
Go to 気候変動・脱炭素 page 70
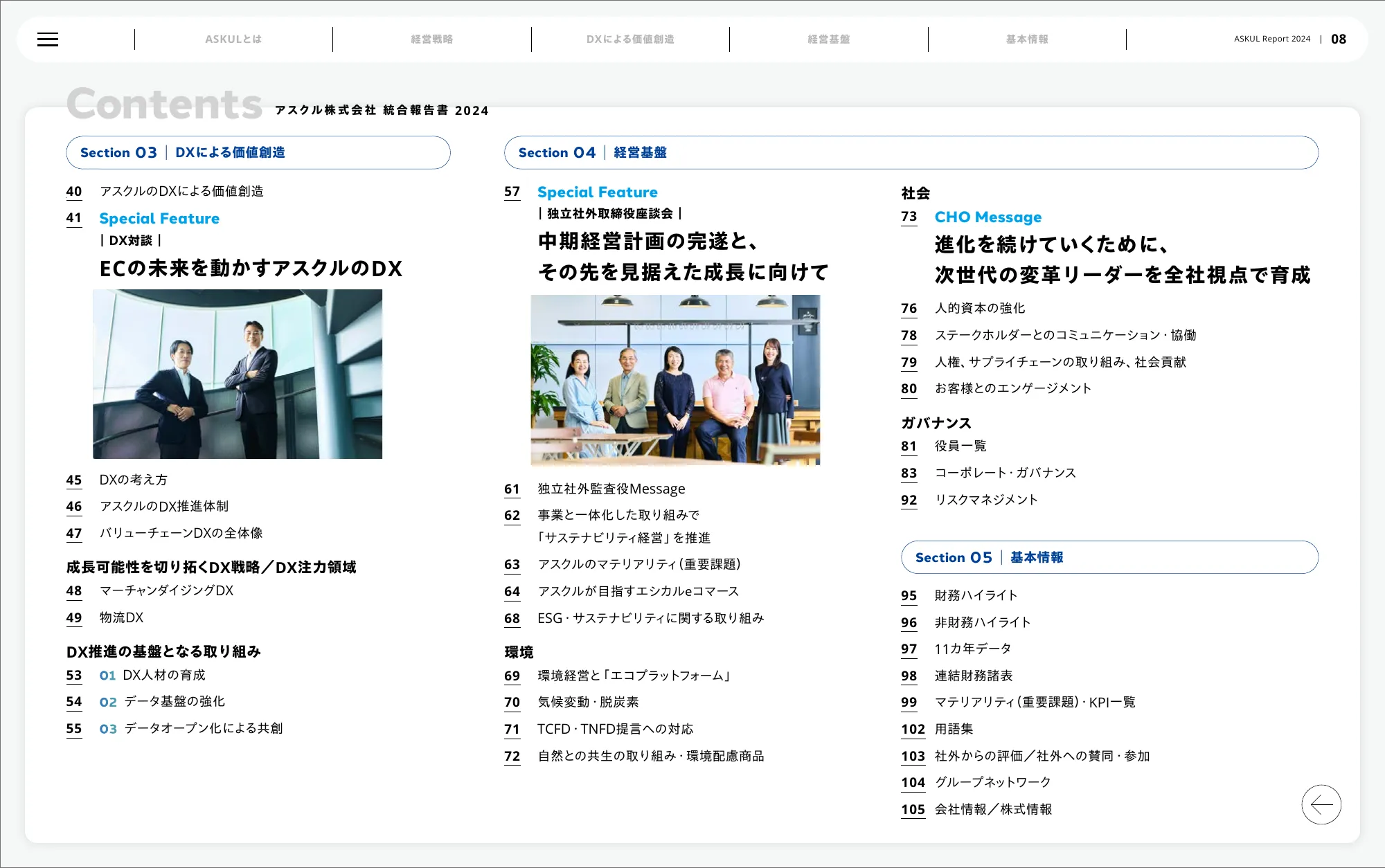588,702
